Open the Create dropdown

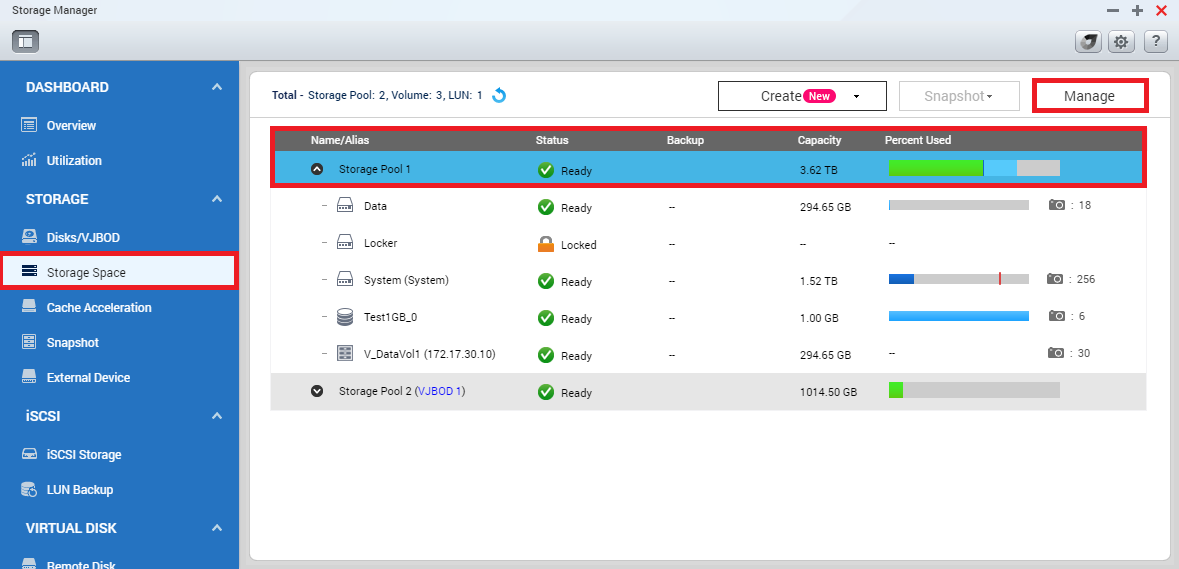pyautogui.click(x=802, y=96)
